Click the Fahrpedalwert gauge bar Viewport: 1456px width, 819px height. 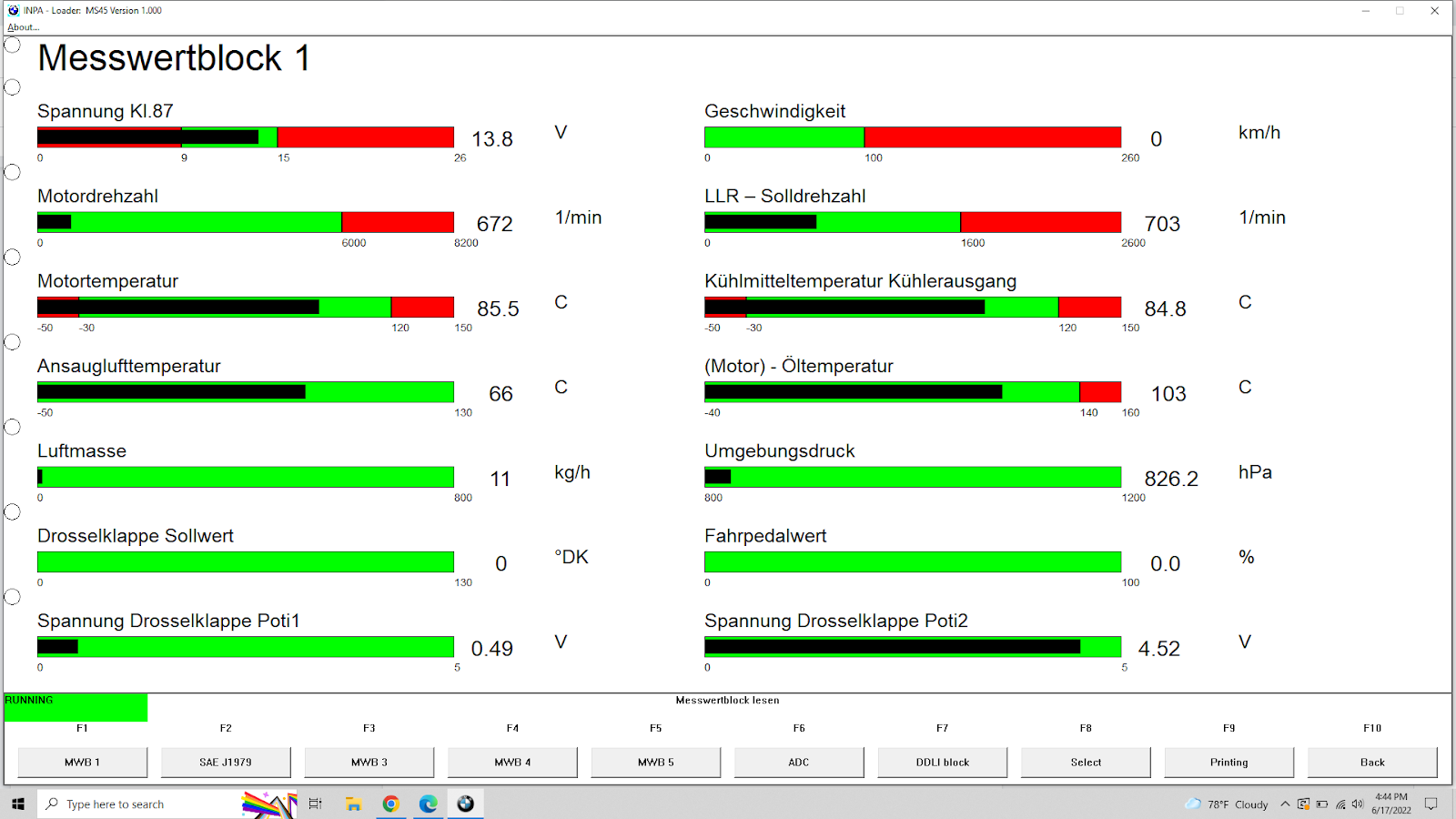[913, 561]
